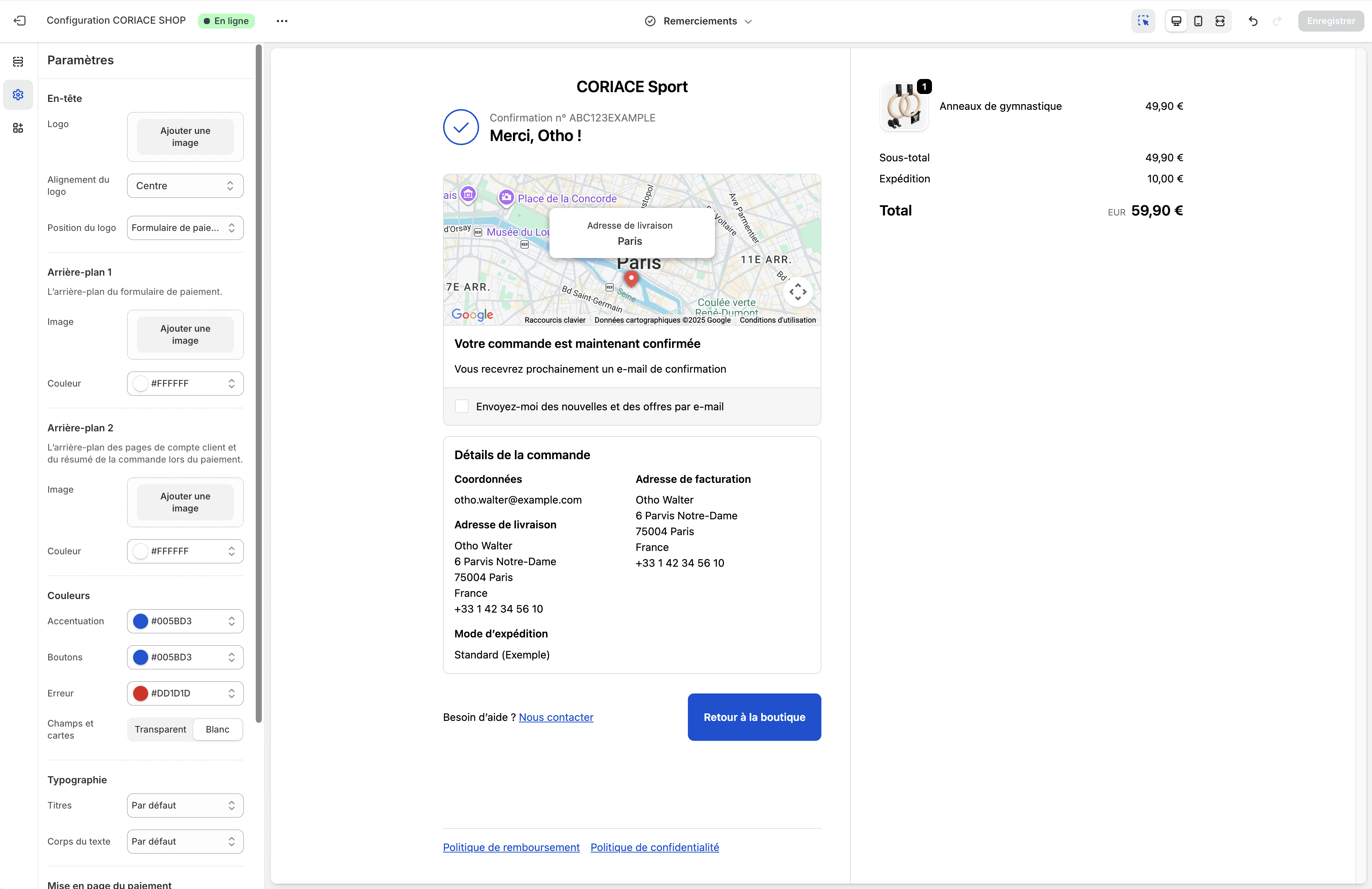
Task: Click Retour à la boutique button
Action: click(x=754, y=717)
